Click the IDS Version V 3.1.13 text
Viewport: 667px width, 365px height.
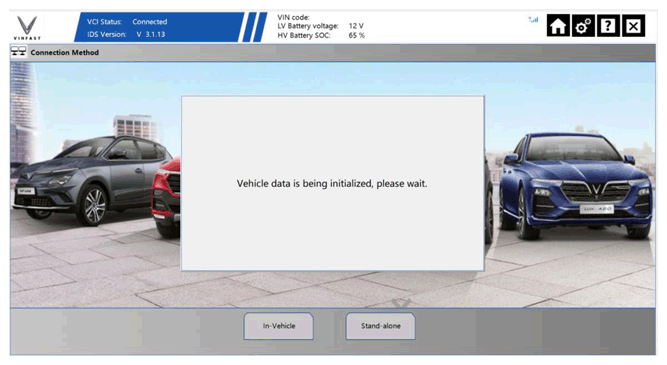126,34
